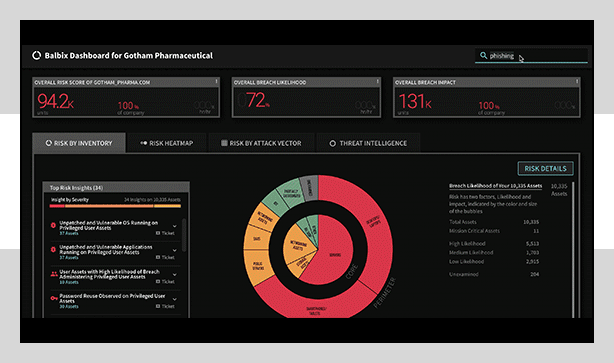This screenshot has width=614, height=363.
Task: Open the 37 Assets link under Unpatched OS
Action: click(69, 233)
